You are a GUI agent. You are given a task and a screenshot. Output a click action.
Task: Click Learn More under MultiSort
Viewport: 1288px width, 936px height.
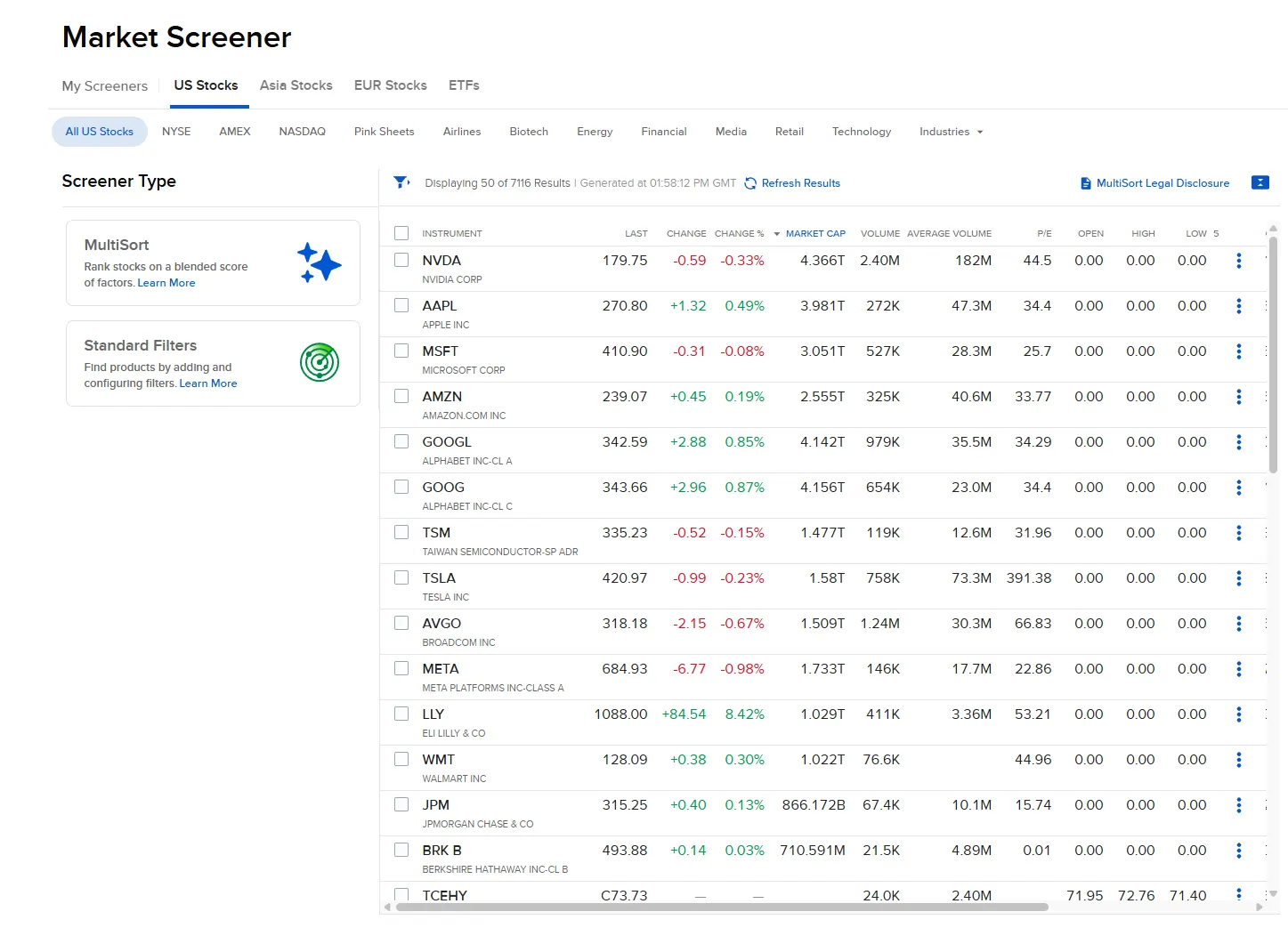point(166,283)
